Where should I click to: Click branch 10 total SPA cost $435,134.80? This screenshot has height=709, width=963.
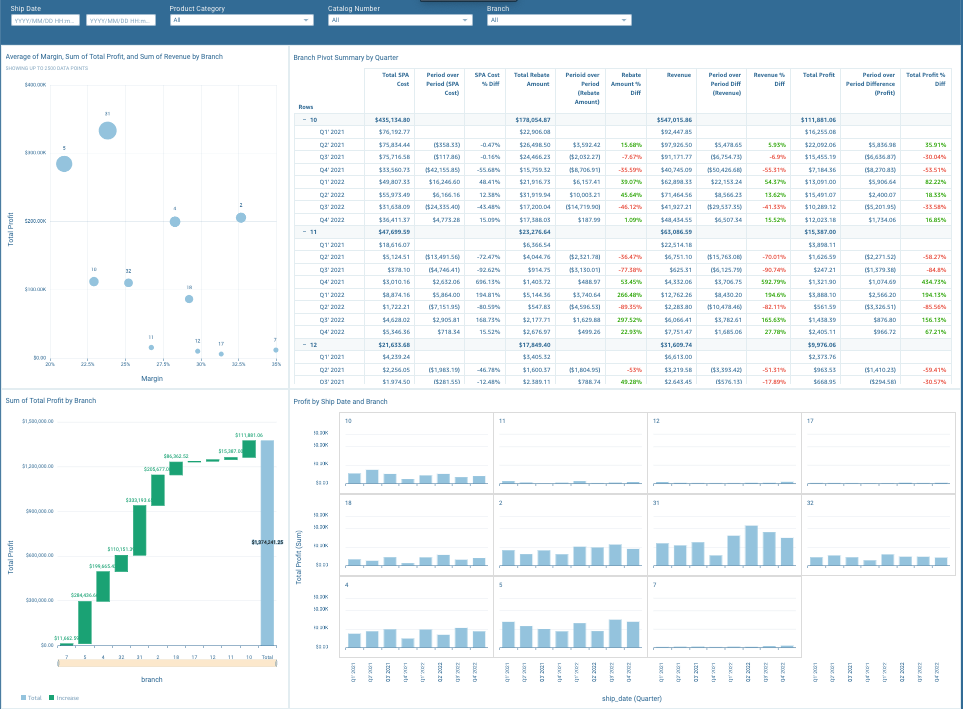(392, 120)
